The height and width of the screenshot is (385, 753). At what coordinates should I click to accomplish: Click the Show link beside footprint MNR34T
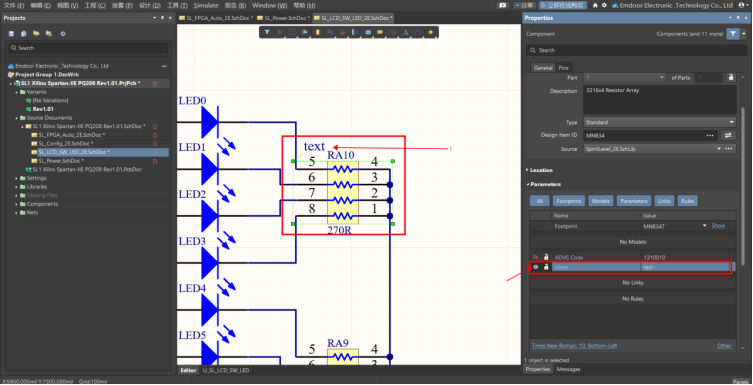tap(718, 226)
